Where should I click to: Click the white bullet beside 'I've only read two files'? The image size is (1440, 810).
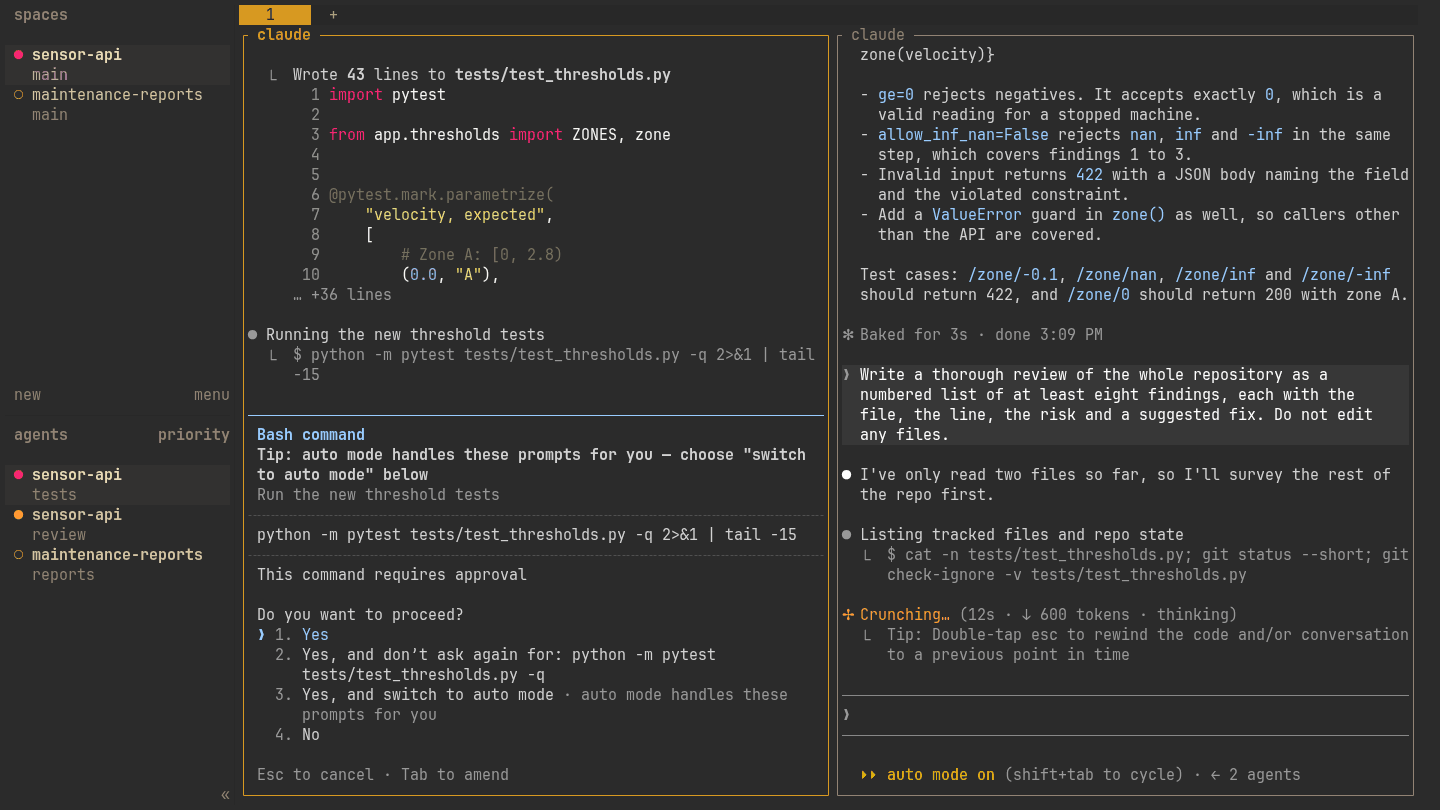coord(847,475)
